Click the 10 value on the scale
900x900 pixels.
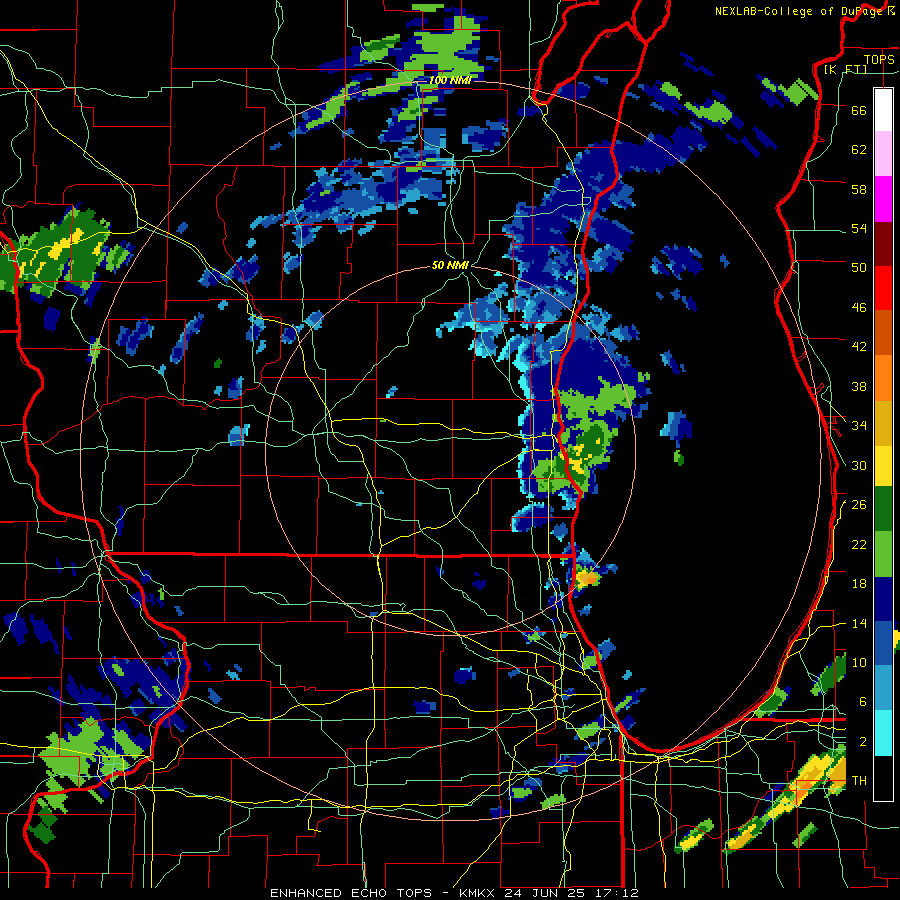[x=859, y=662]
